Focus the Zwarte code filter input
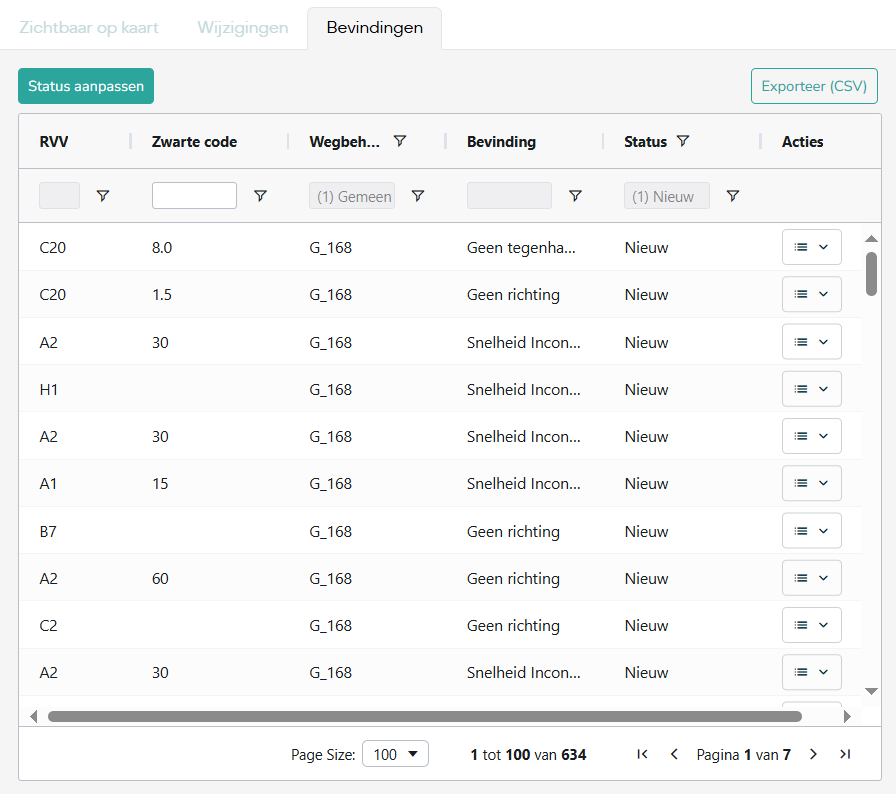 [x=194, y=195]
